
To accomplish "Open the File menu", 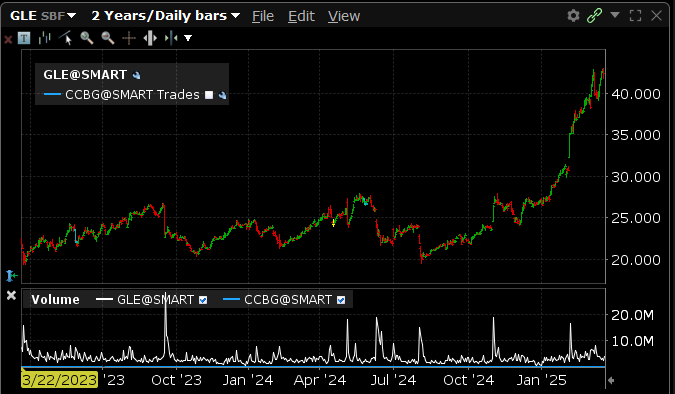I will pos(263,16).
